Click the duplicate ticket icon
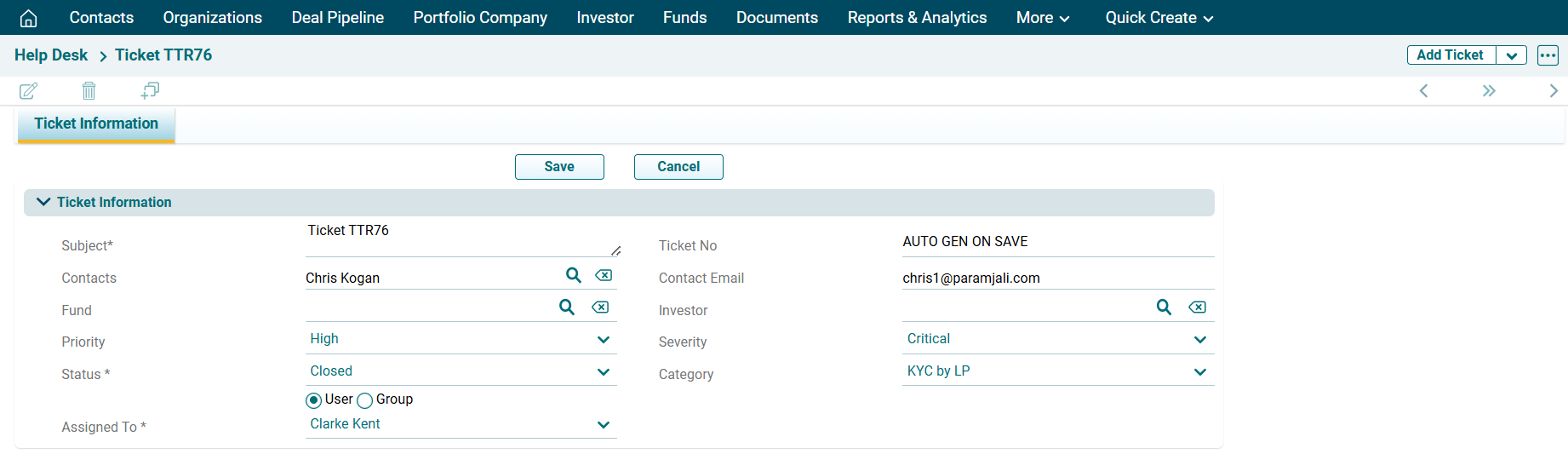Screen dimensions: 1568x454 point(150,90)
